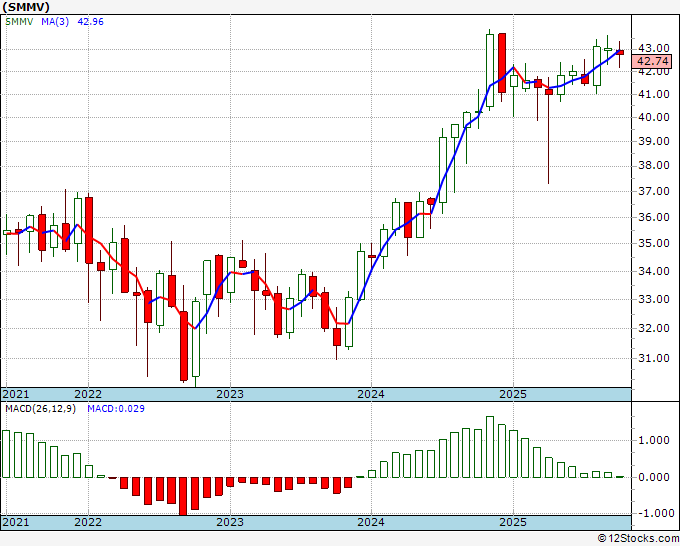The width and height of the screenshot is (680, 546).
Task: Click the 31.00 price axis label
Action: click(x=654, y=358)
